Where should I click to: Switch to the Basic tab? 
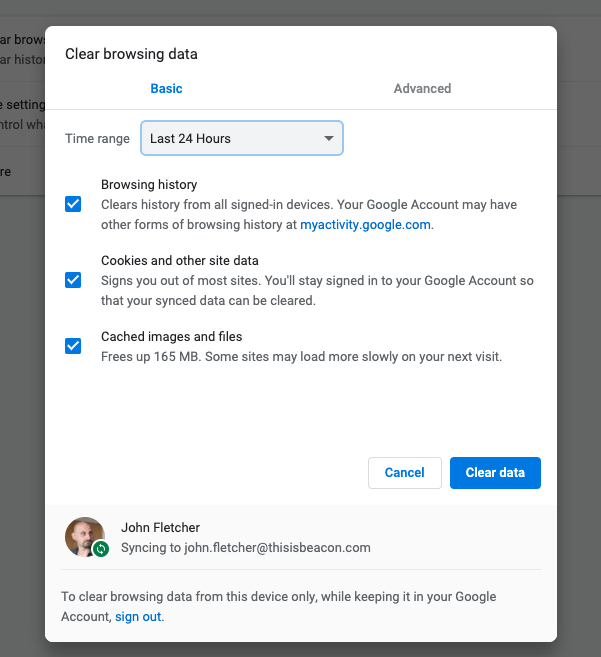tap(166, 89)
